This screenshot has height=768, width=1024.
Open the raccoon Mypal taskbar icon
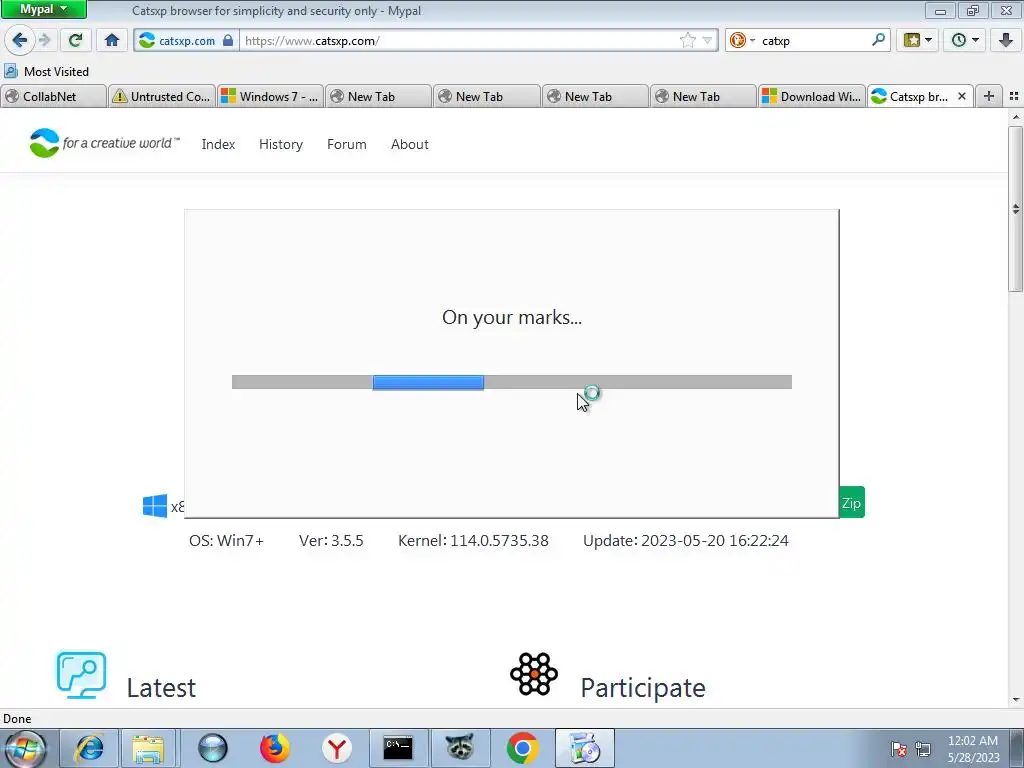pyautogui.click(x=460, y=748)
